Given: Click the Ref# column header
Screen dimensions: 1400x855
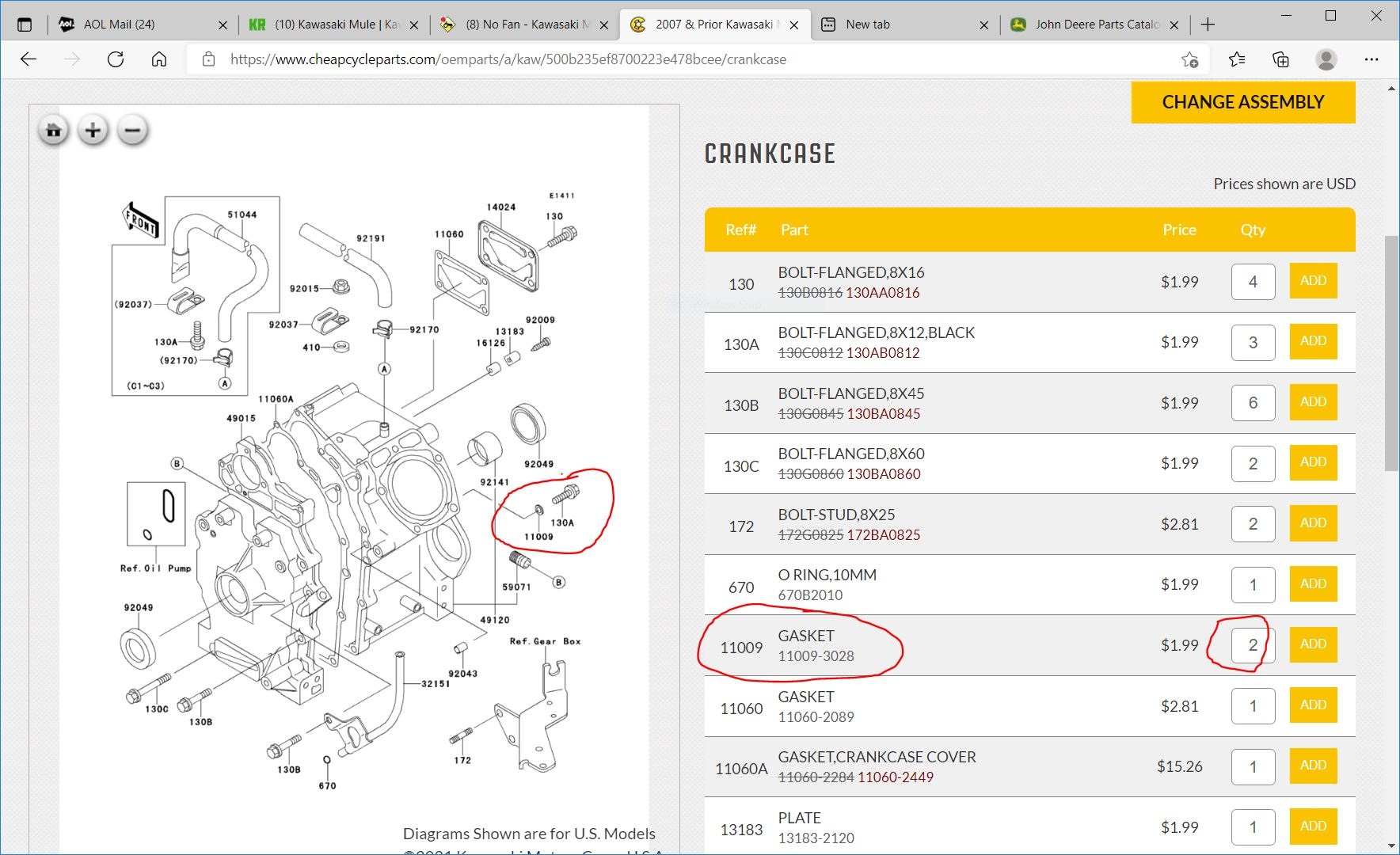Looking at the screenshot, I should 740,230.
